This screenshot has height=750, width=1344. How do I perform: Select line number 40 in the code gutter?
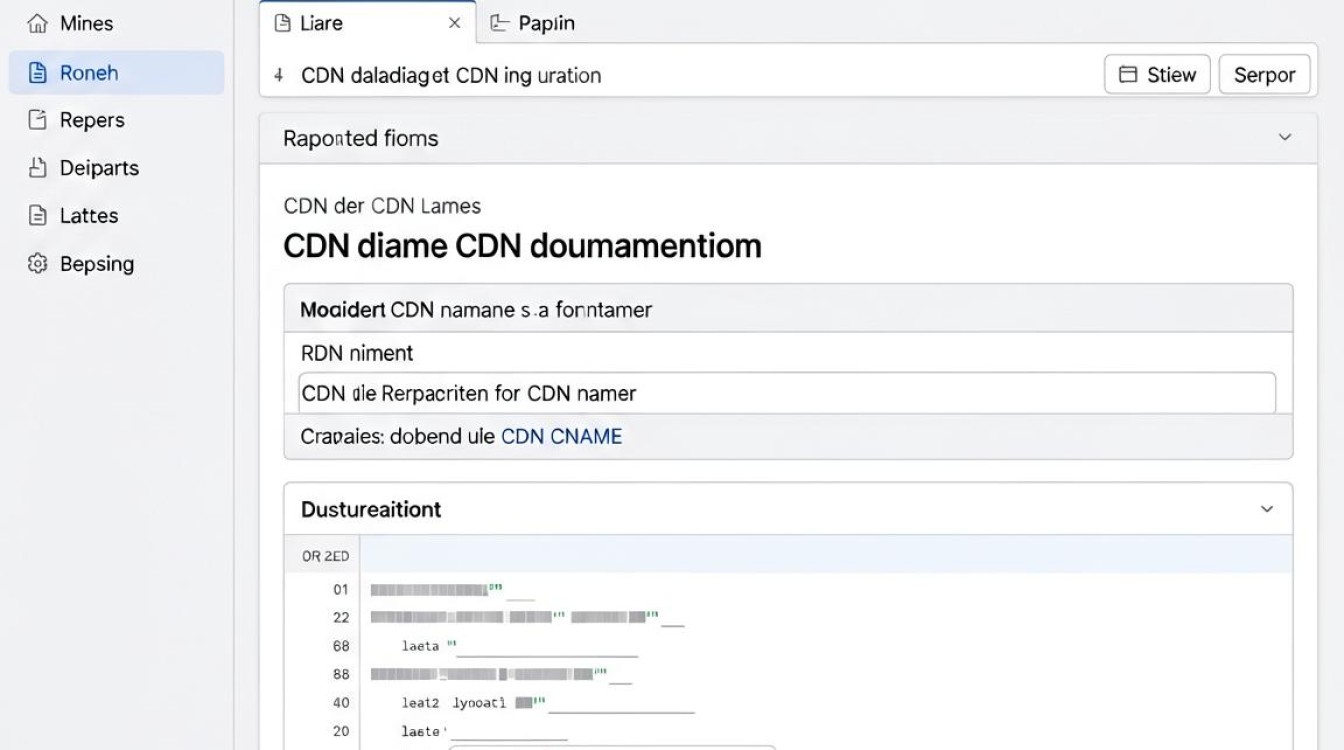pos(341,703)
